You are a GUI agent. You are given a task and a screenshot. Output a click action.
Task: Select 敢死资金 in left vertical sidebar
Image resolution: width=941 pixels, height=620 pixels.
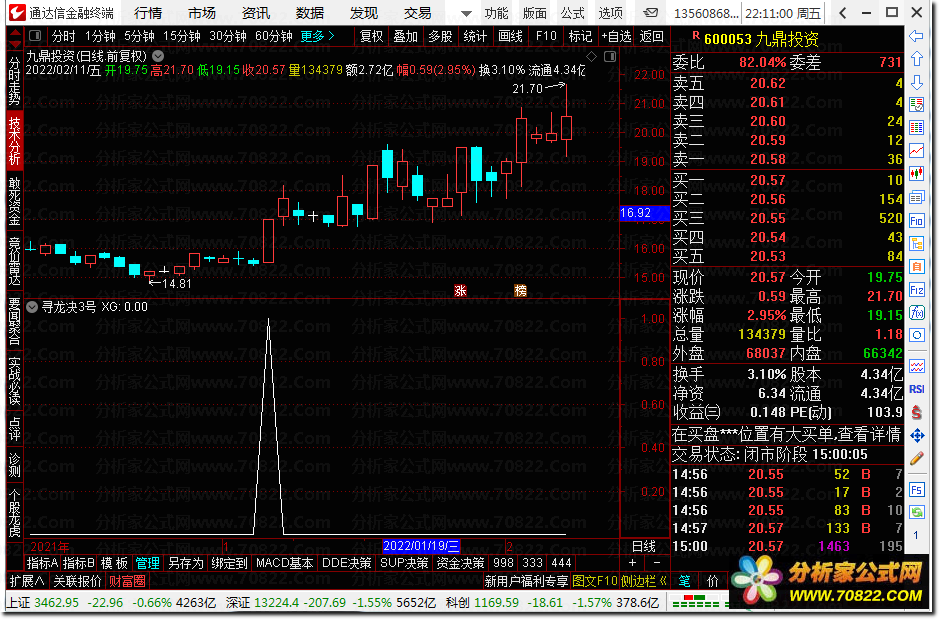(15, 201)
